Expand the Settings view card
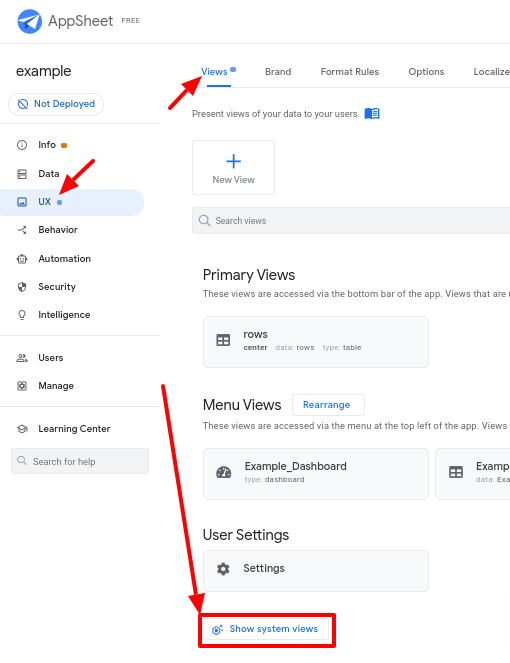The height and width of the screenshot is (663, 510). click(315, 571)
